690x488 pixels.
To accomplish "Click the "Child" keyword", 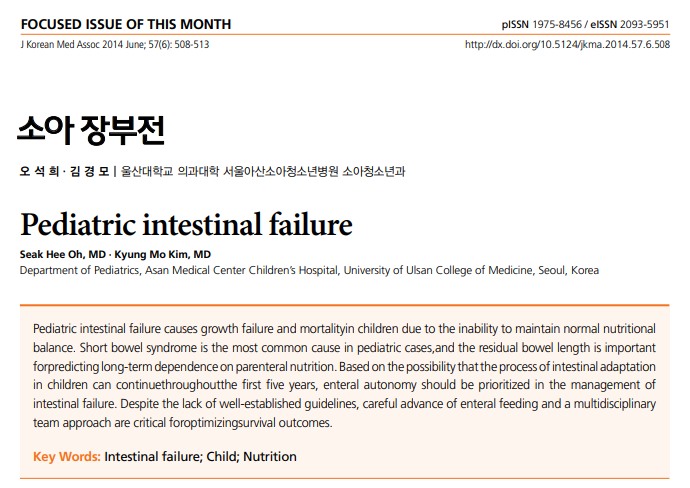I will pyautogui.click(x=221, y=457).
